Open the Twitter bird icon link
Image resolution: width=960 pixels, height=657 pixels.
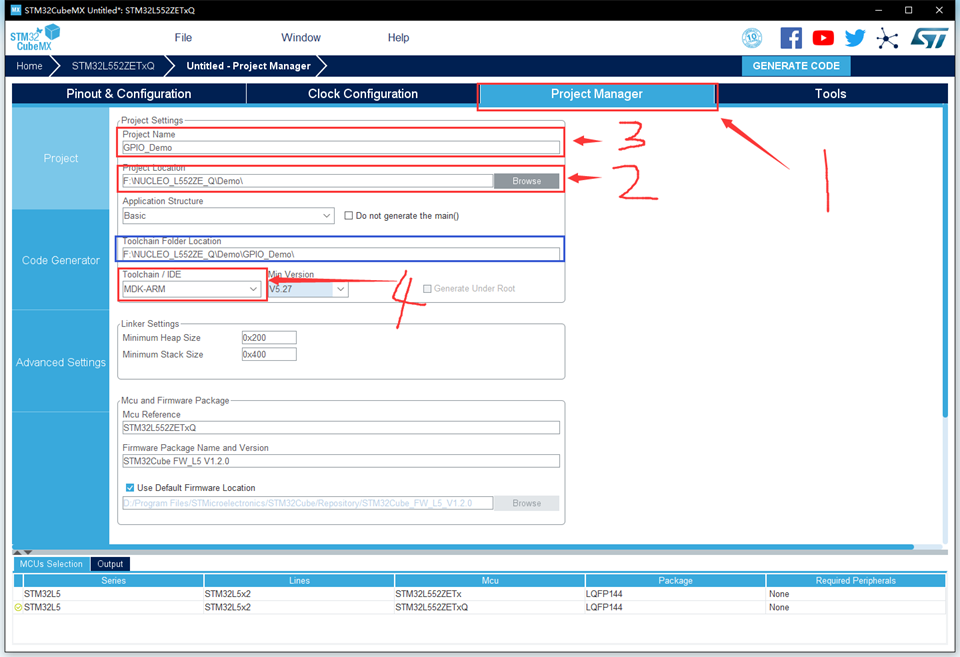[855, 38]
